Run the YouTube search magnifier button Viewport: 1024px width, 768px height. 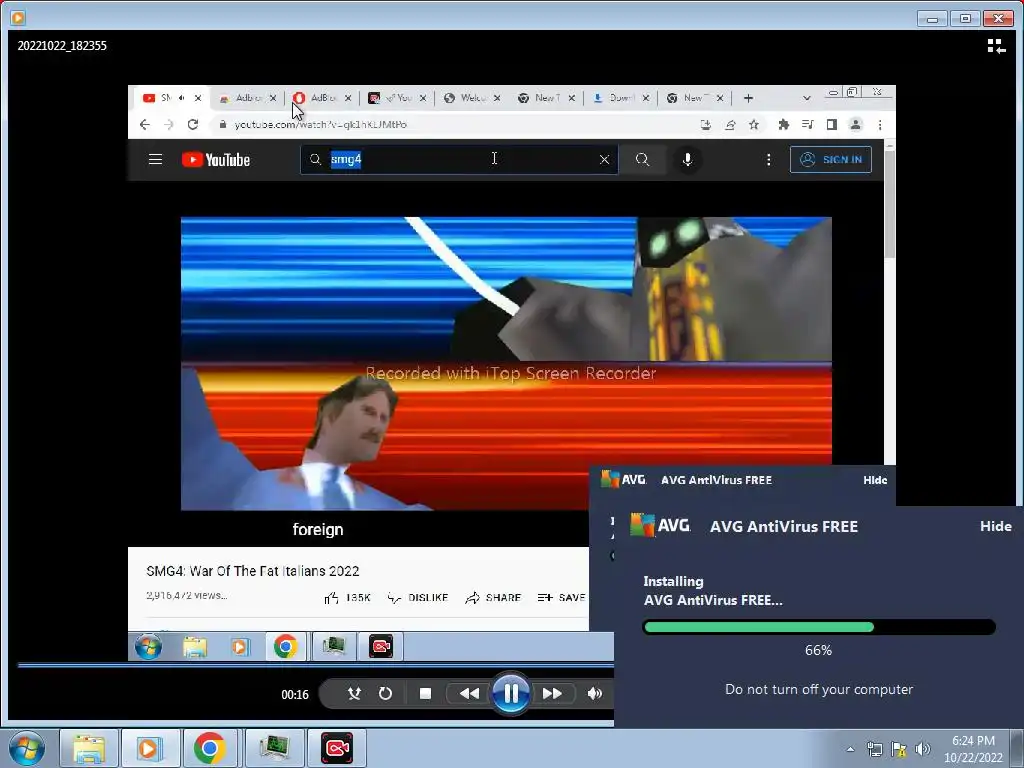click(x=643, y=159)
